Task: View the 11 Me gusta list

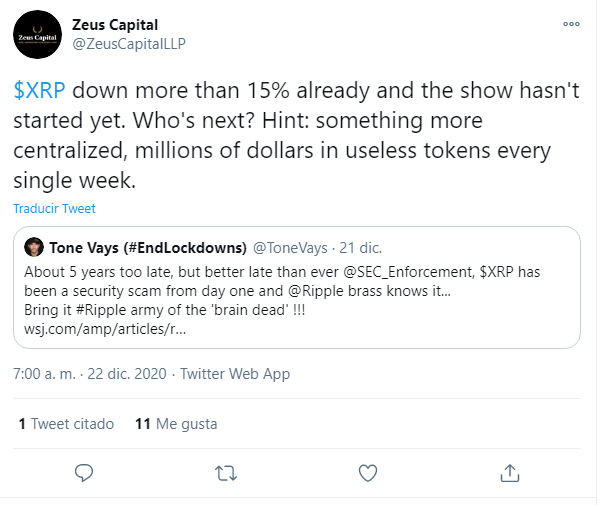Action: (x=175, y=424)
